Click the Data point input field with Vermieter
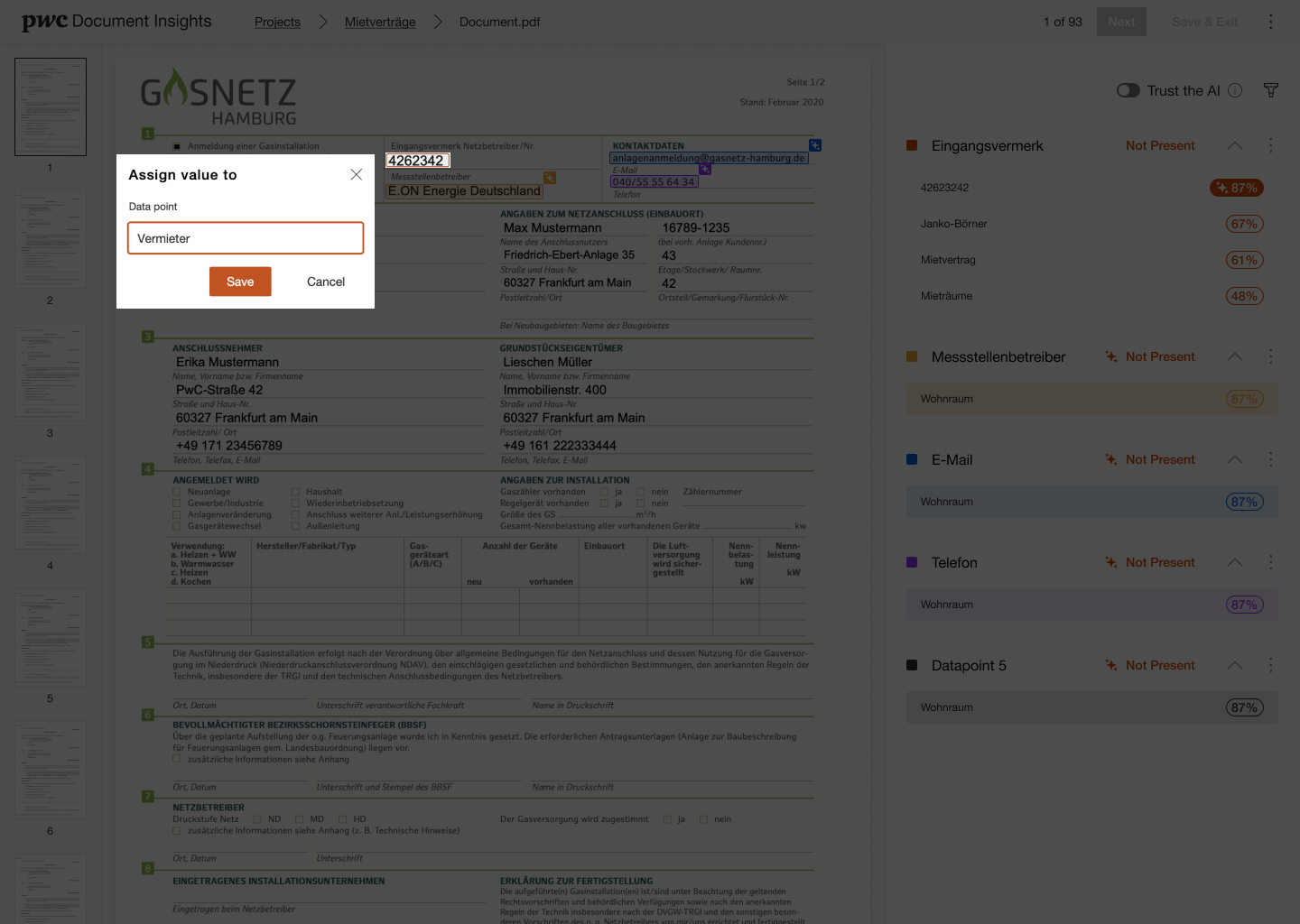Screen dimensions: 1300x924 [246, 238]
